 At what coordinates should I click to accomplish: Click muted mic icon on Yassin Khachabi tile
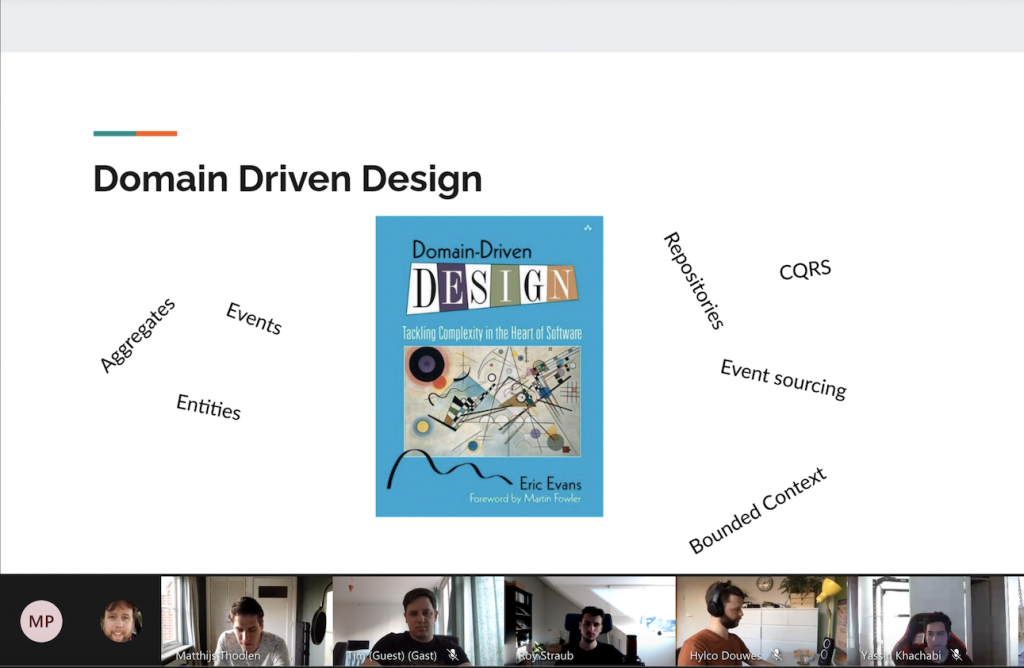pos(956,655)
